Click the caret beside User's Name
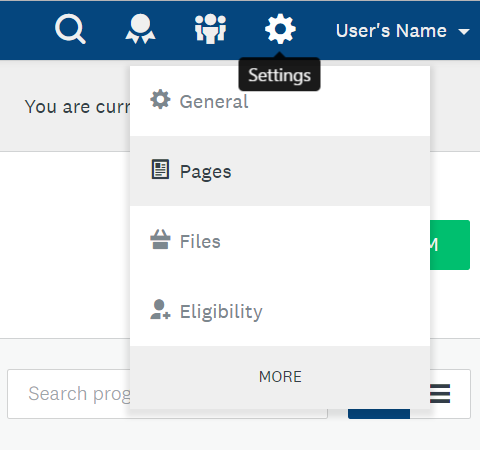 tap(464, 32)
